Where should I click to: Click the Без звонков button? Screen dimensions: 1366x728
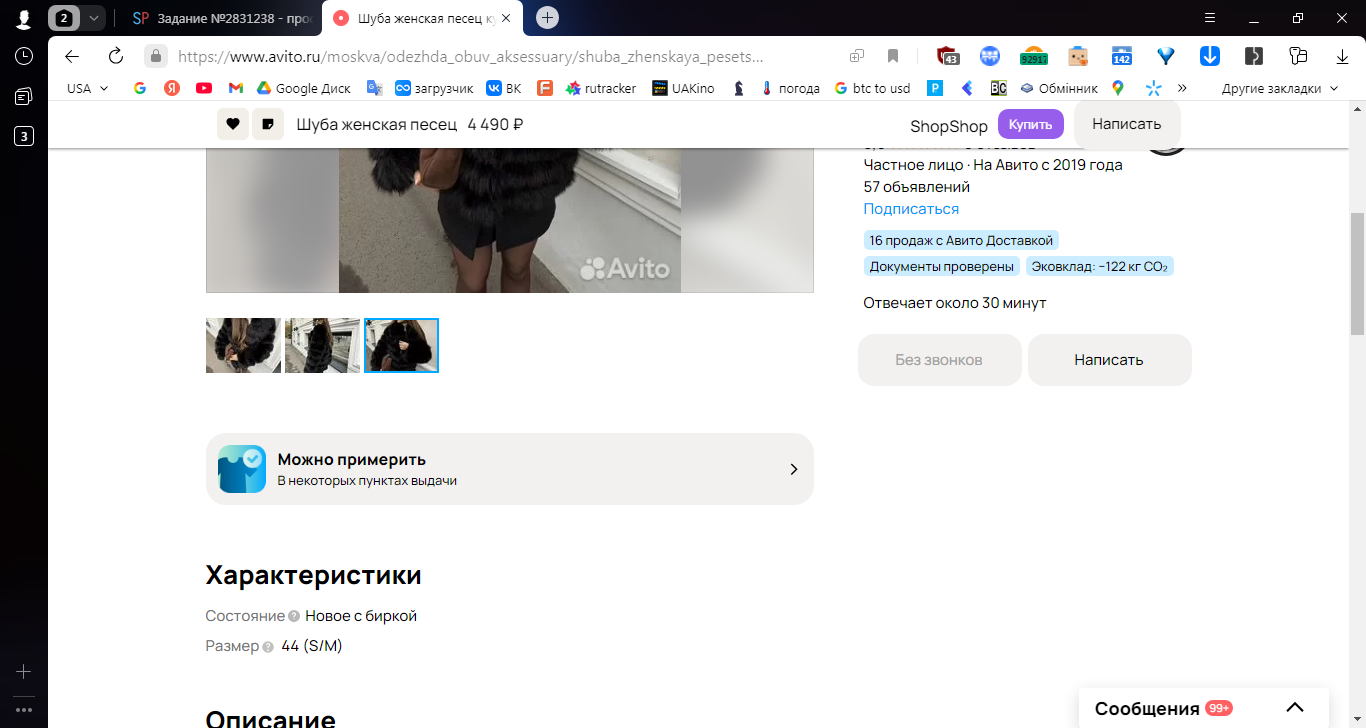click(x=940, y=360)
